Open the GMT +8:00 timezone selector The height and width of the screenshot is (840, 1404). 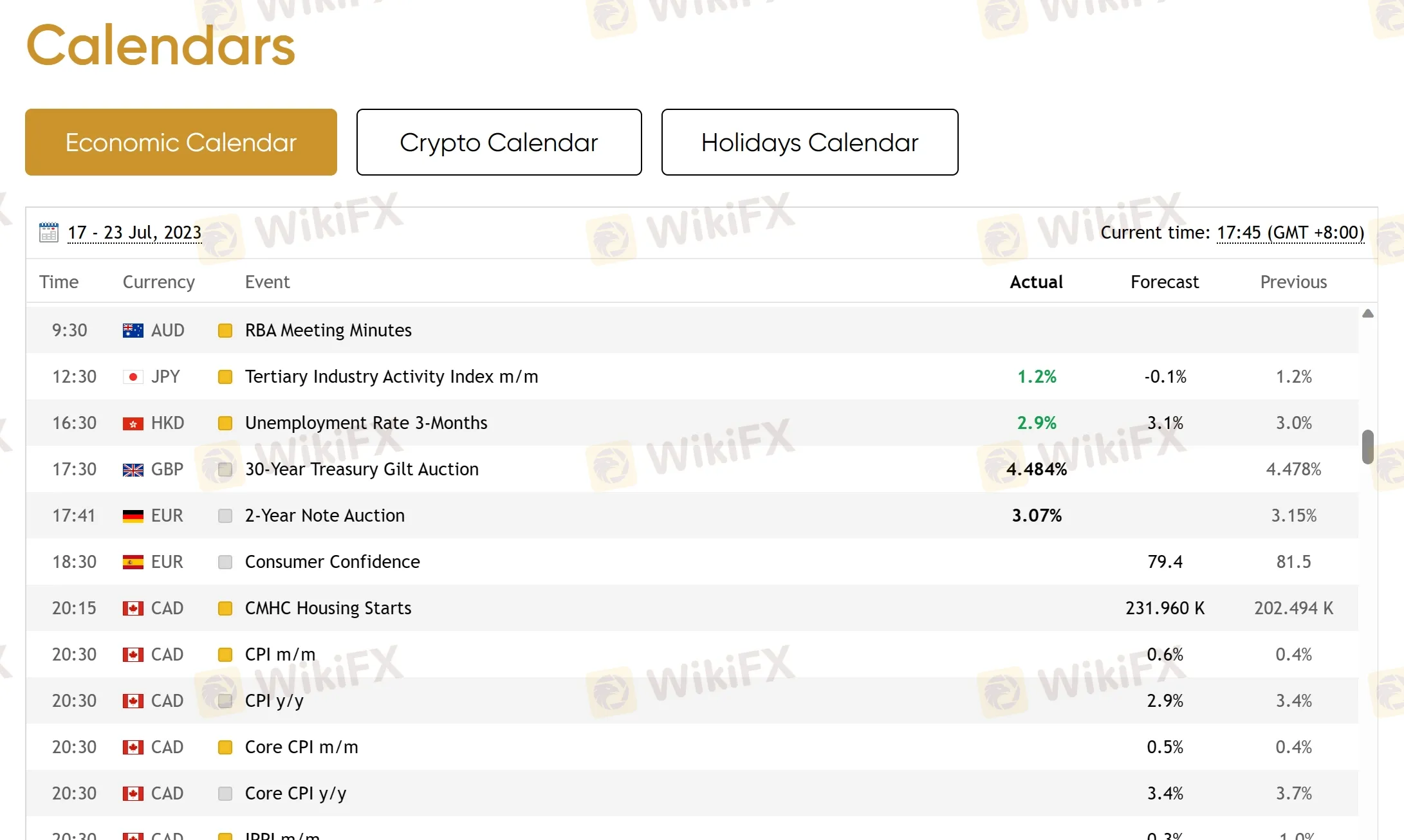click(x=1289, y=233)
